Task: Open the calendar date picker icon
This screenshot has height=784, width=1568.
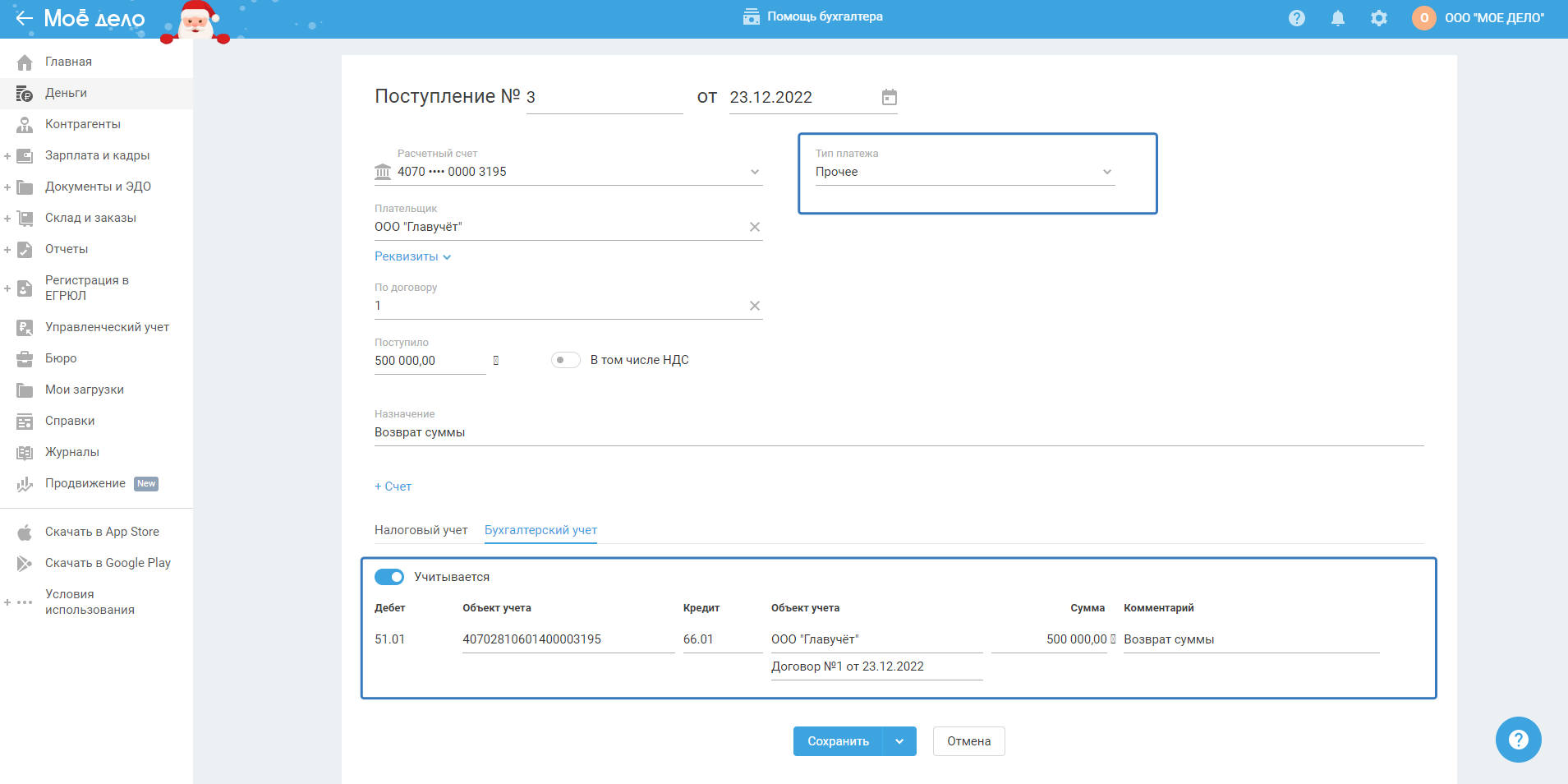Action: pyautogui.click(x=889, y=97)
